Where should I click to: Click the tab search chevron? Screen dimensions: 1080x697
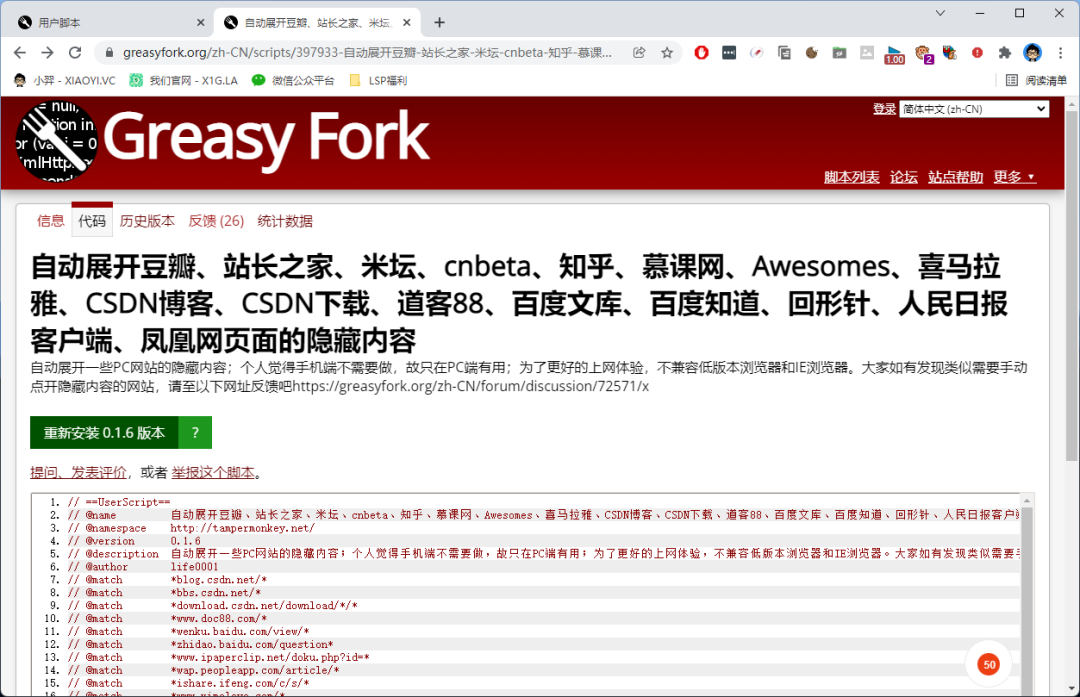click(x=940, y=13)
